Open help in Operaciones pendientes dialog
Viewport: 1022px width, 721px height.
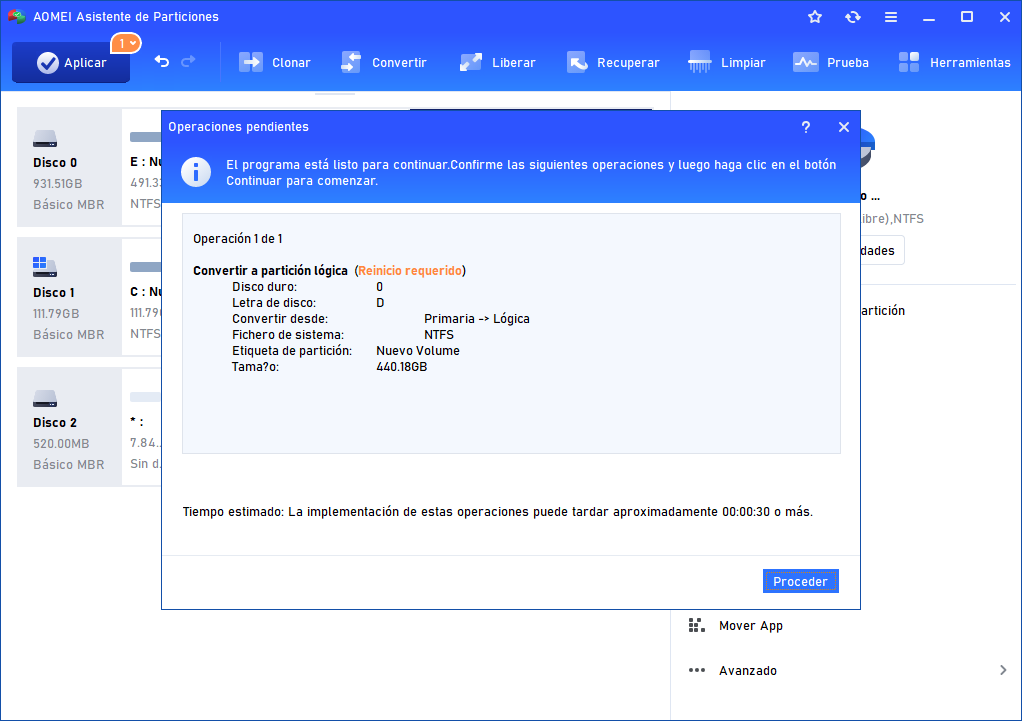coord(806,127)
